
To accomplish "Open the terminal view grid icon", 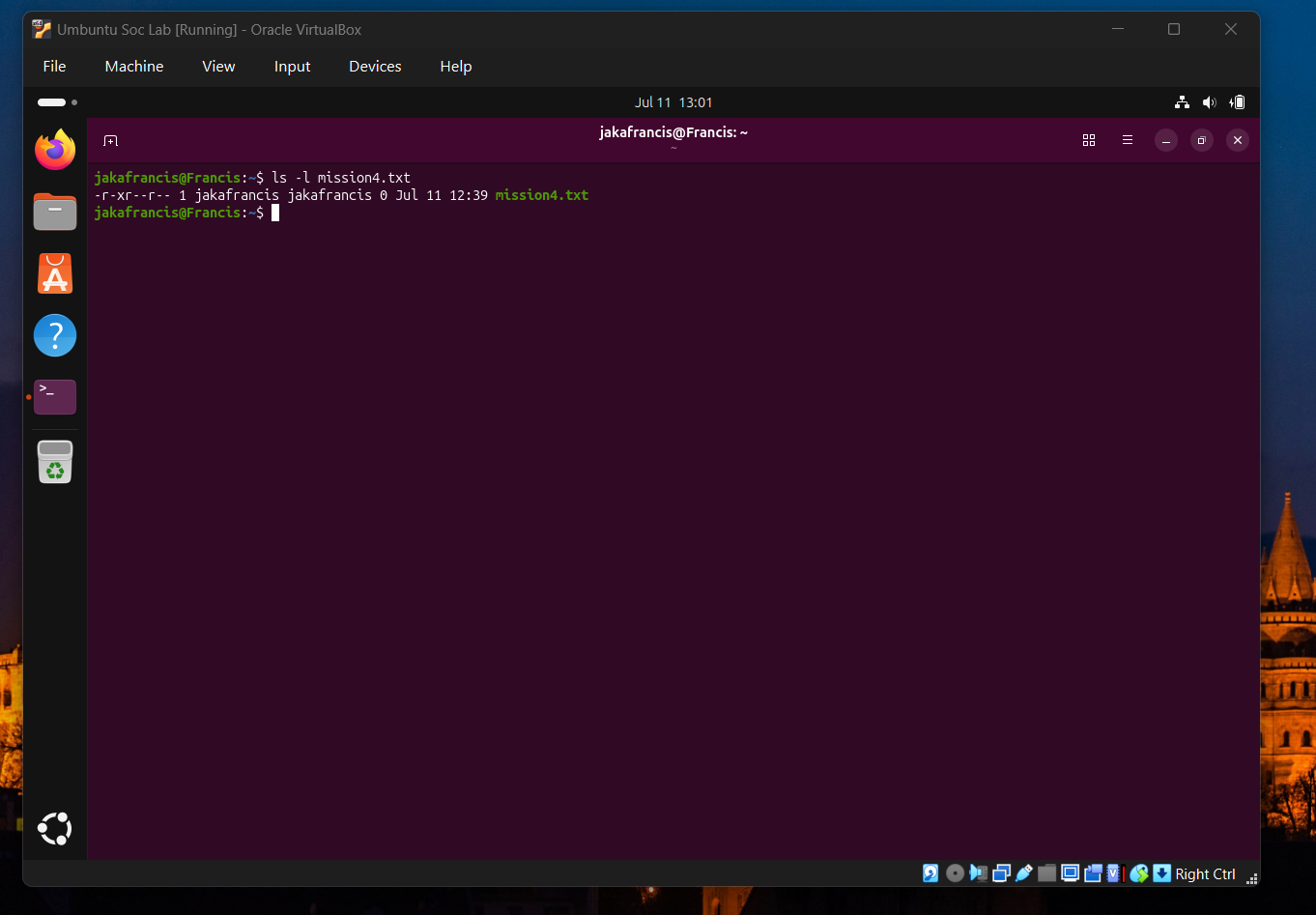I will click(1089, 140).
